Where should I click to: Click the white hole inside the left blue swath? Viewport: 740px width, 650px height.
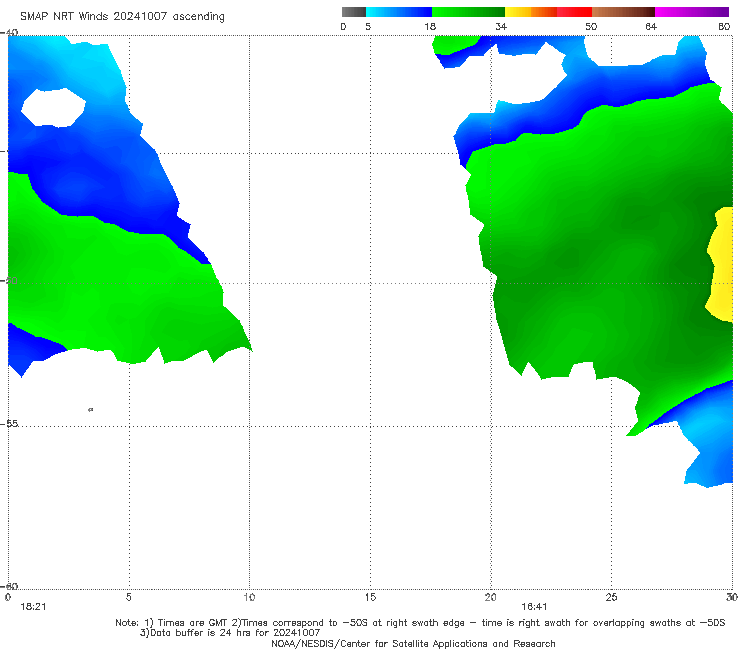click(53, 108)
